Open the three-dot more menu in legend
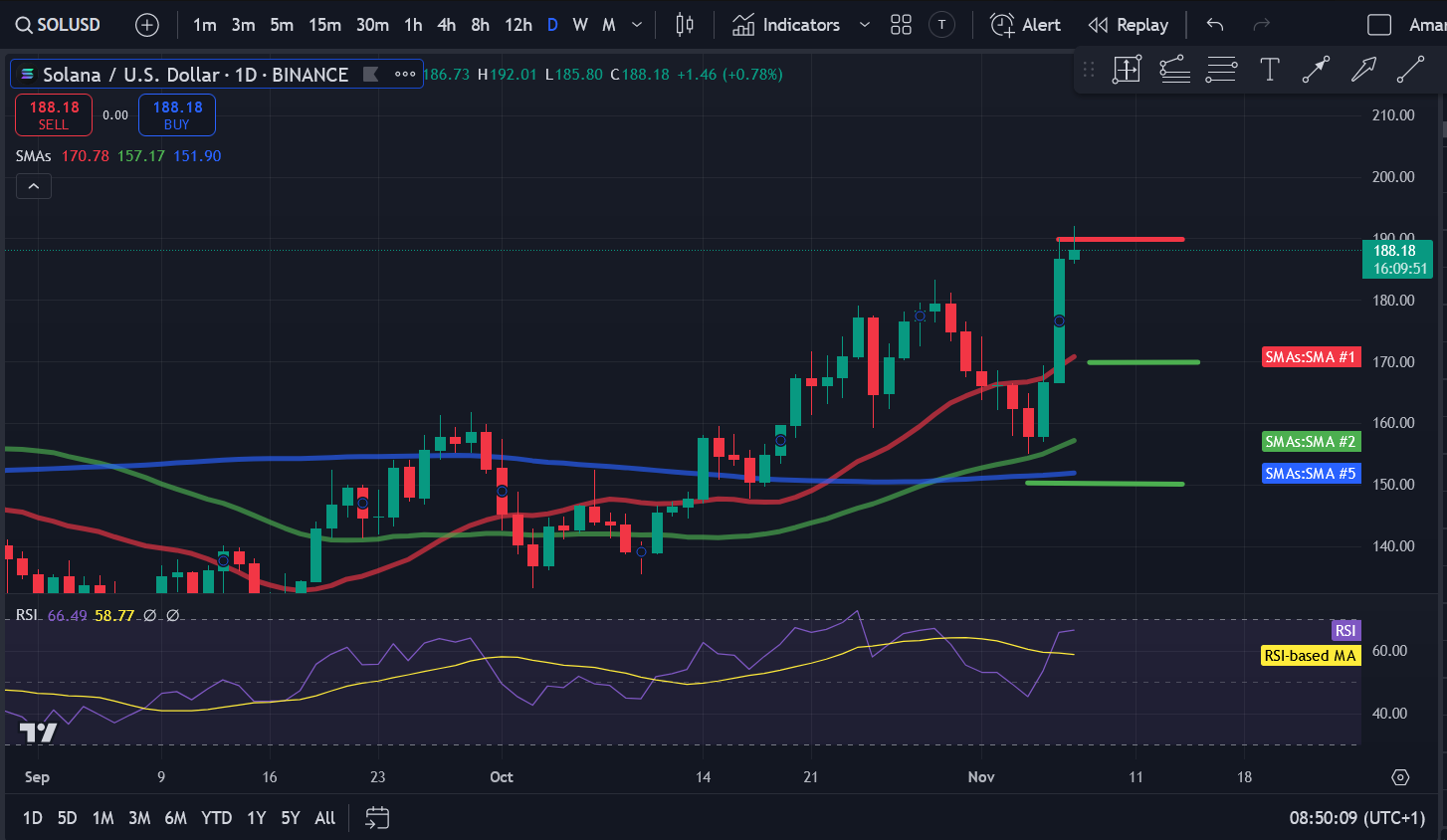This screenshot has height=840, width=1447. click(x=405, y=74)
